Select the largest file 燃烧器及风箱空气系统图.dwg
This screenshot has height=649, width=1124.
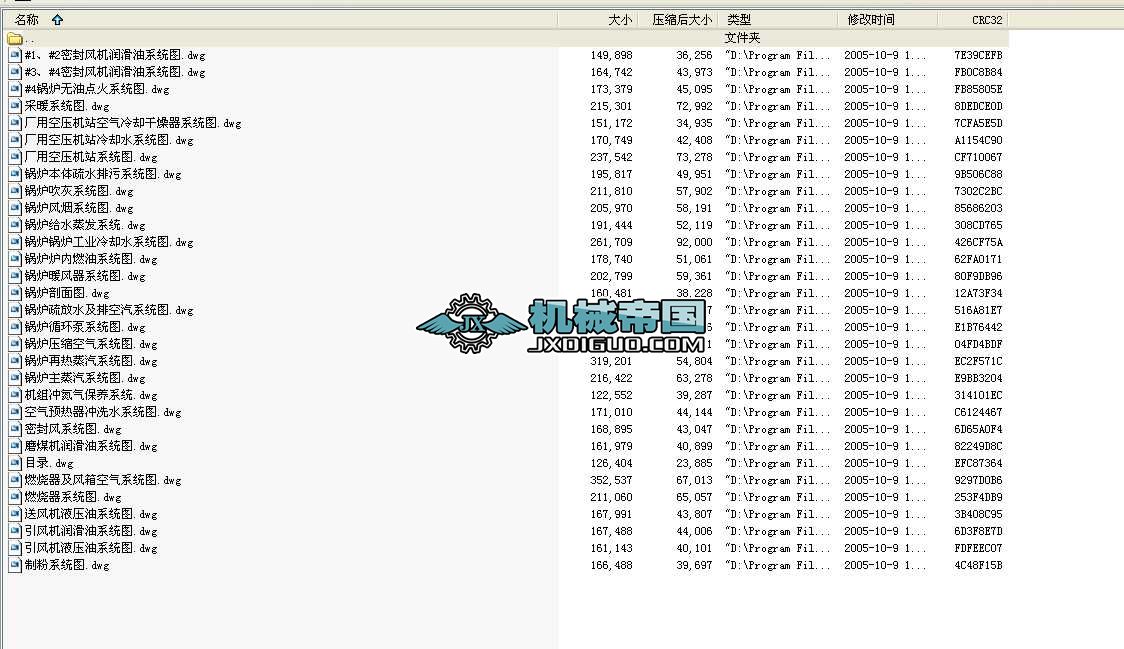[x=85, y=480]
